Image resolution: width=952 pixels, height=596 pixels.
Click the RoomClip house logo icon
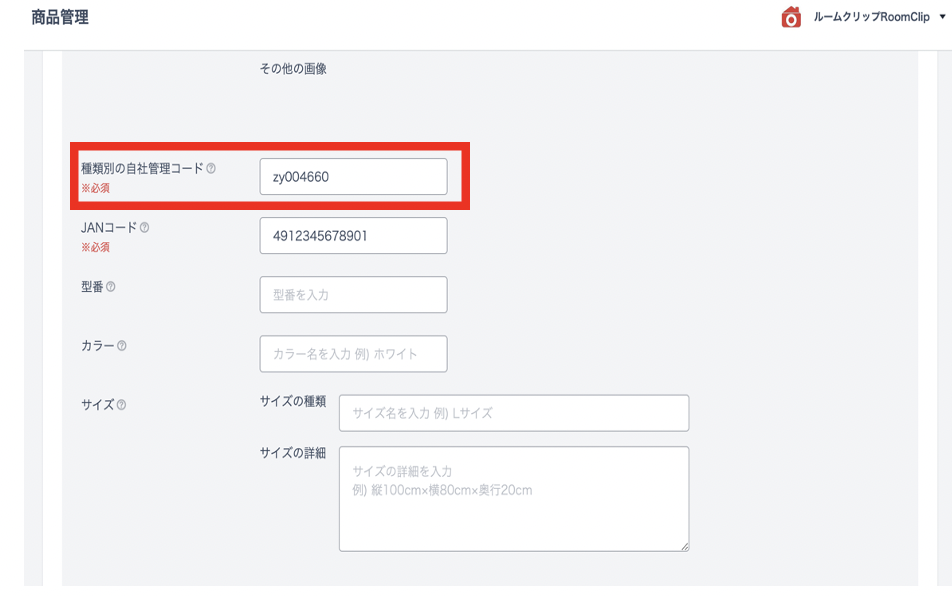[791, 18]
